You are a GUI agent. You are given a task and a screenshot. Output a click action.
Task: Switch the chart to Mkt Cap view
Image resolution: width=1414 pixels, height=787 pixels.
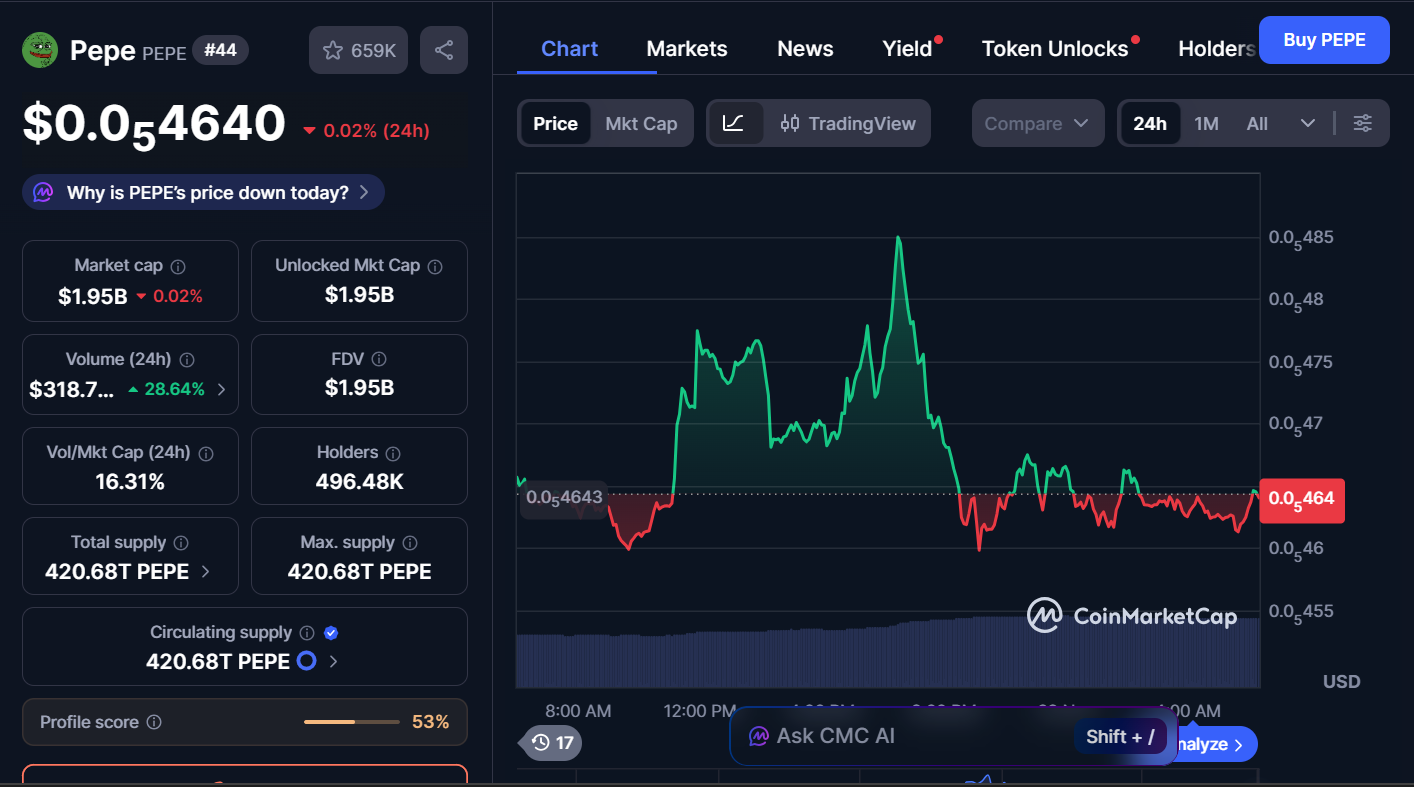pyautogui.click(x=641, y=123)
